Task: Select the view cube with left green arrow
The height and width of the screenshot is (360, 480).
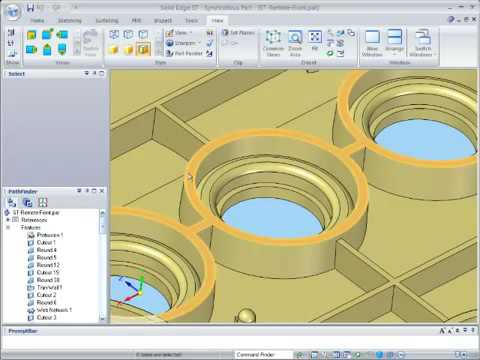Action: [x=62, y=34]
